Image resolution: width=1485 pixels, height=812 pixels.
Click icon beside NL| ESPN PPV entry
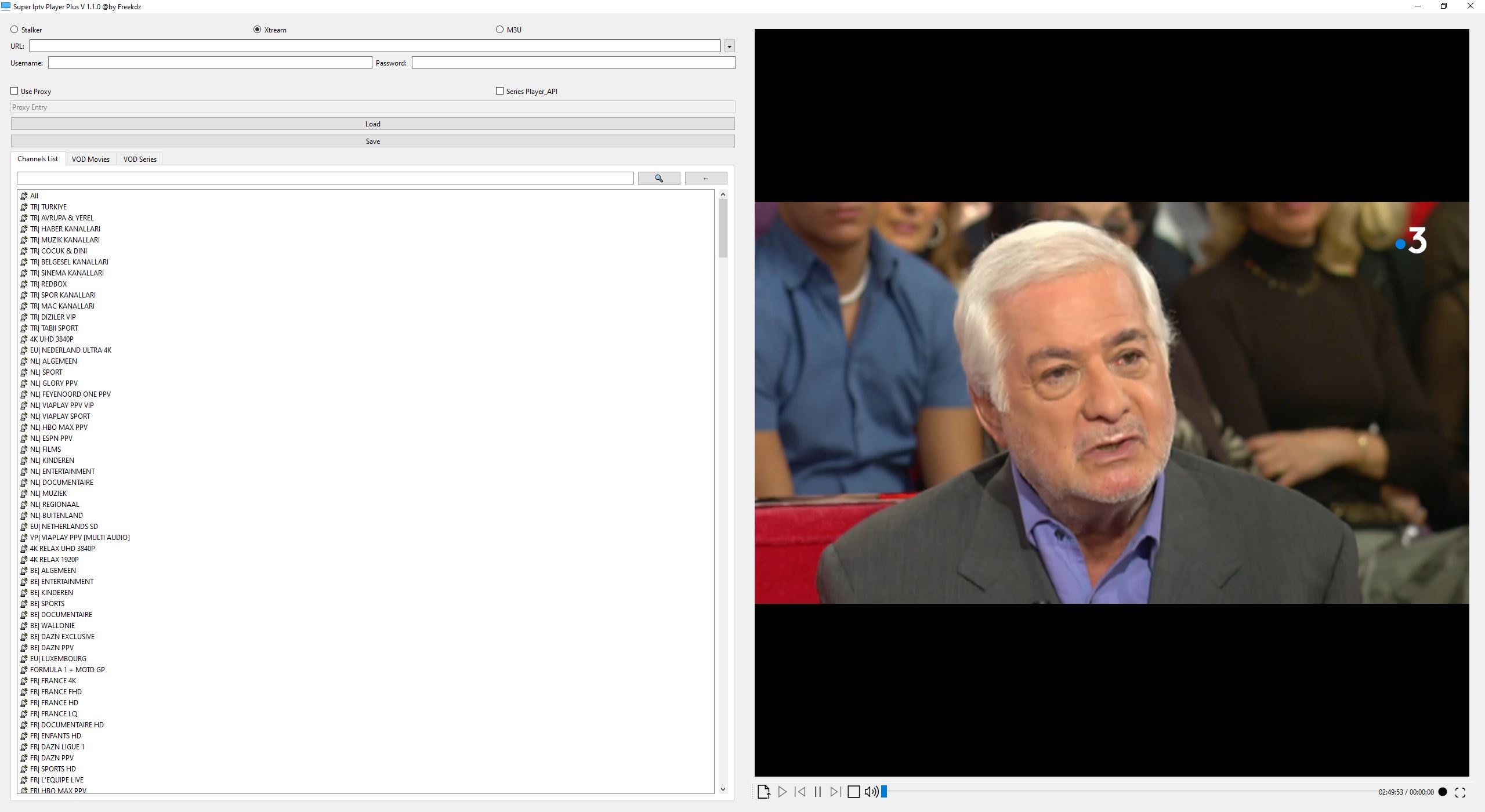click(24, 438)
